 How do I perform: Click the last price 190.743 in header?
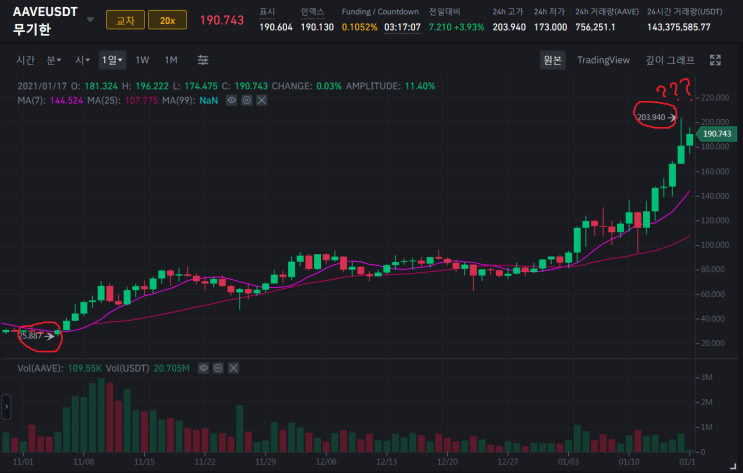pyautogui.click(x=222, y=20)
